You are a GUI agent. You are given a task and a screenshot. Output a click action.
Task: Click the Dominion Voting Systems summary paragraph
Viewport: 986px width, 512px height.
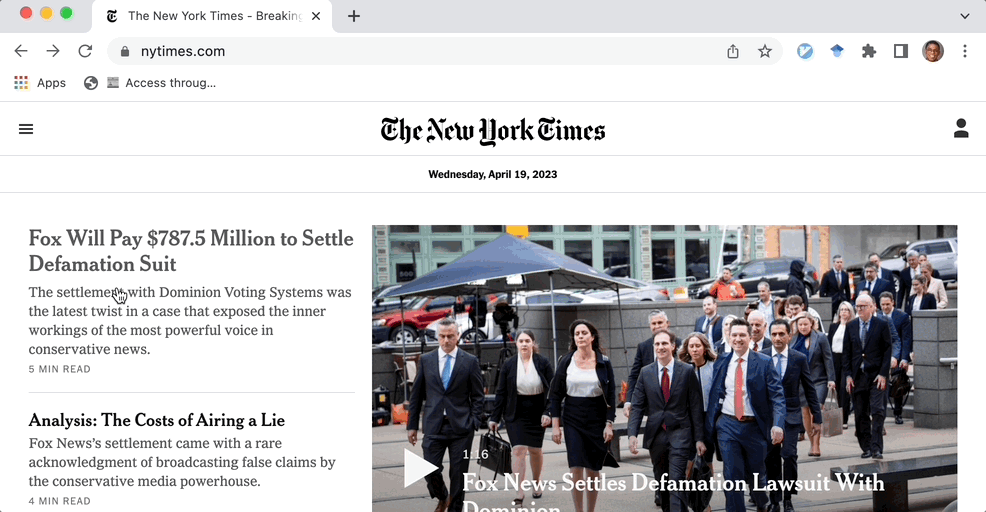click(190, 321)
